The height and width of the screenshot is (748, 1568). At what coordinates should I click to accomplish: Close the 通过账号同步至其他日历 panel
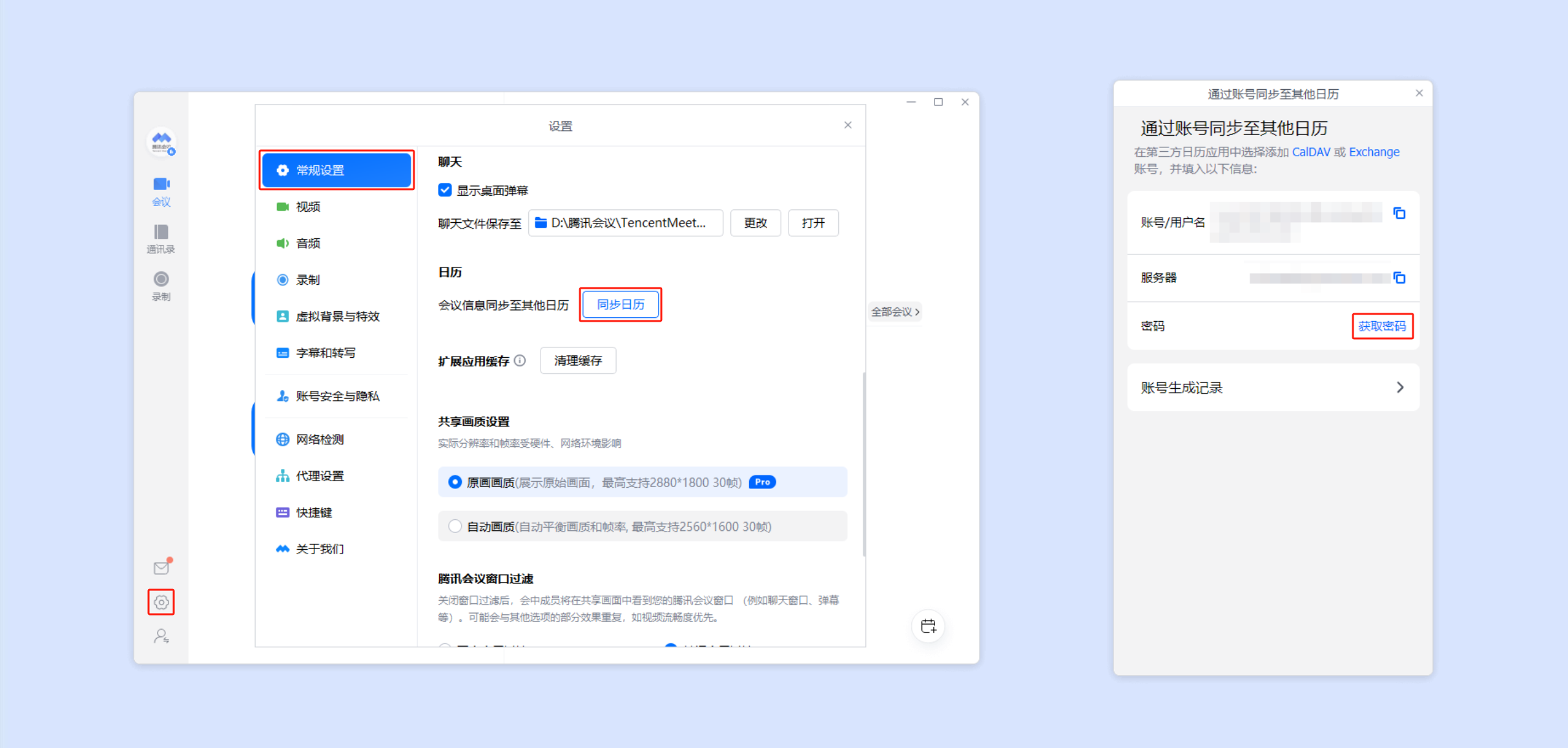pos(1419,93)
